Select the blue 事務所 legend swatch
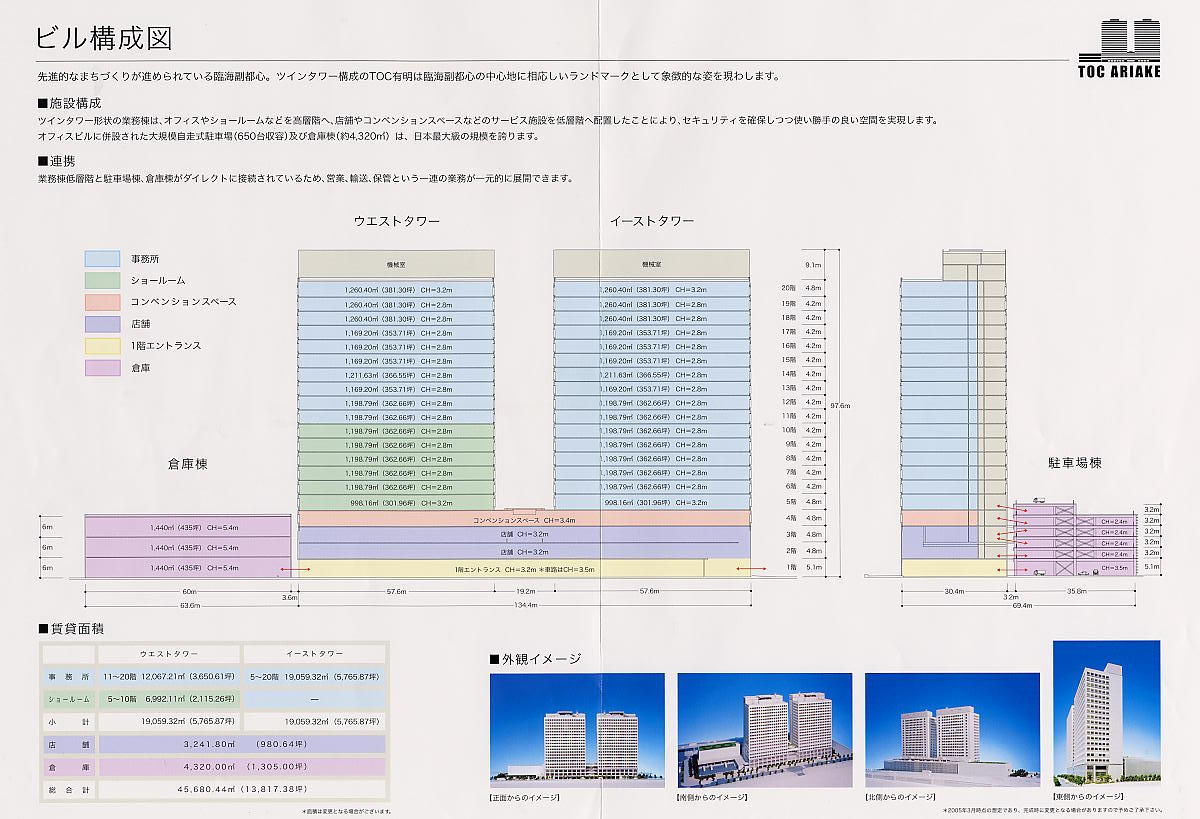 point(102,258)
